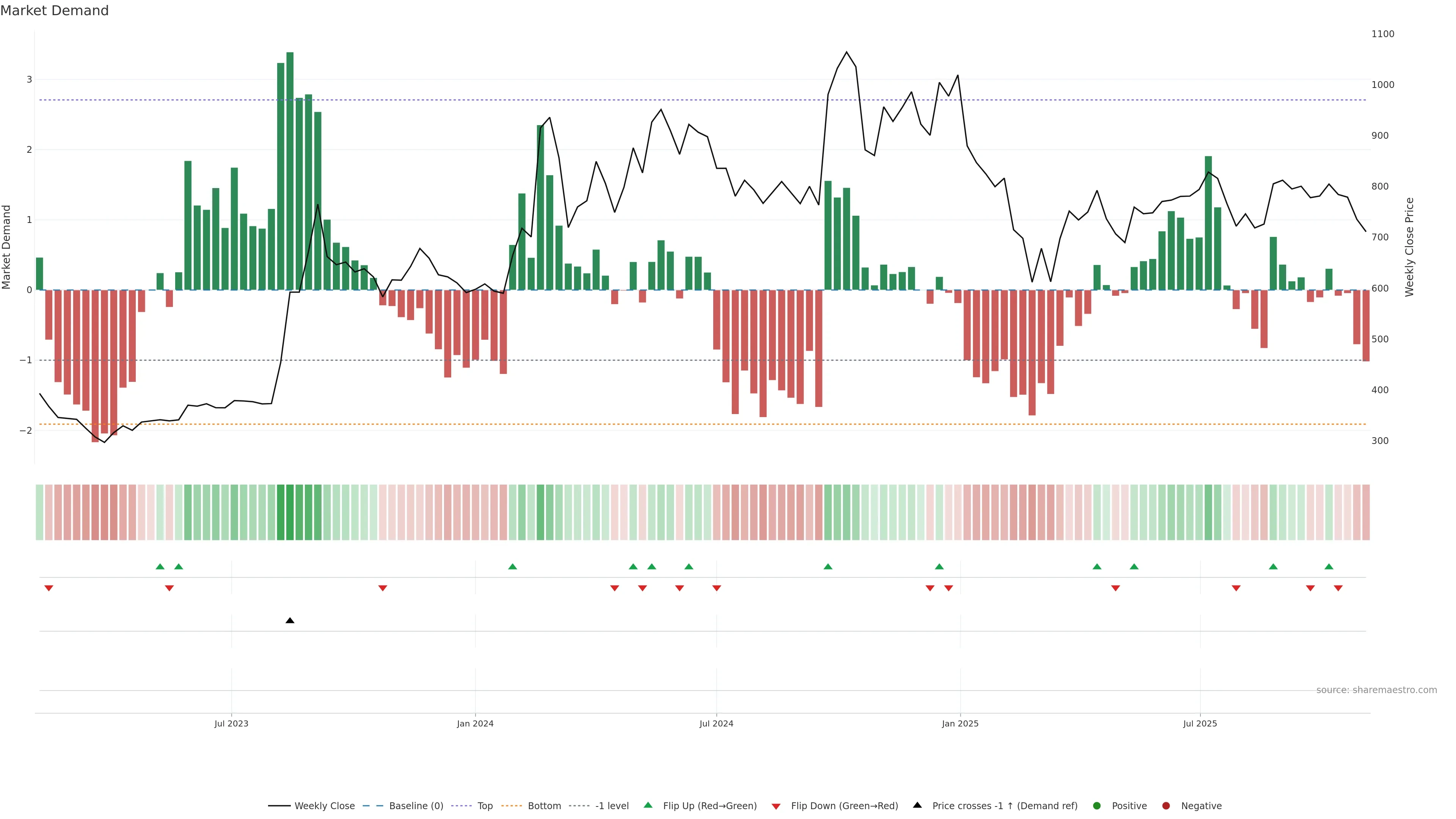Click the black triangle marker in price-cross row
1456x819 pixels.
[290, 621]
